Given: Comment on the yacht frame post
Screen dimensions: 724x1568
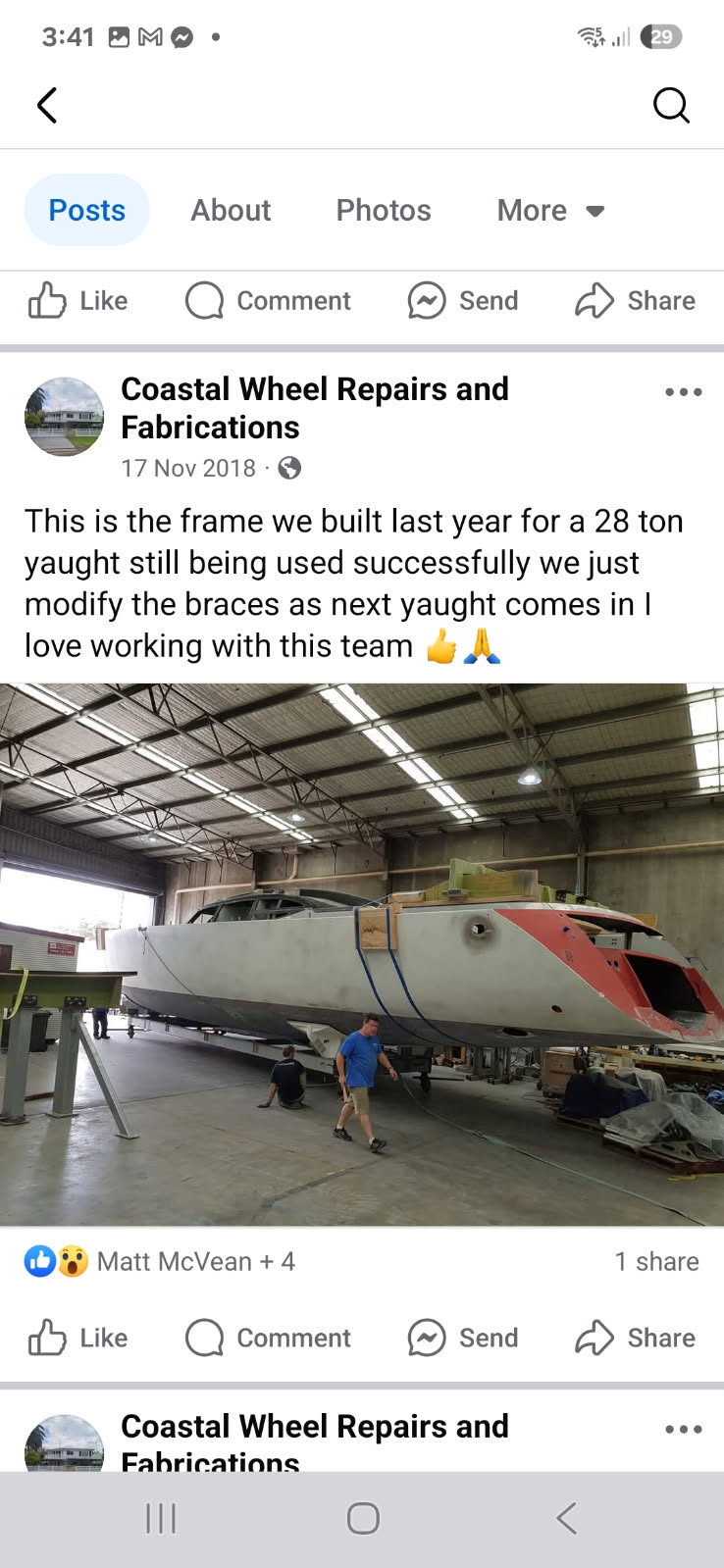Looking at the screenshot, I should pos(268,1338).
